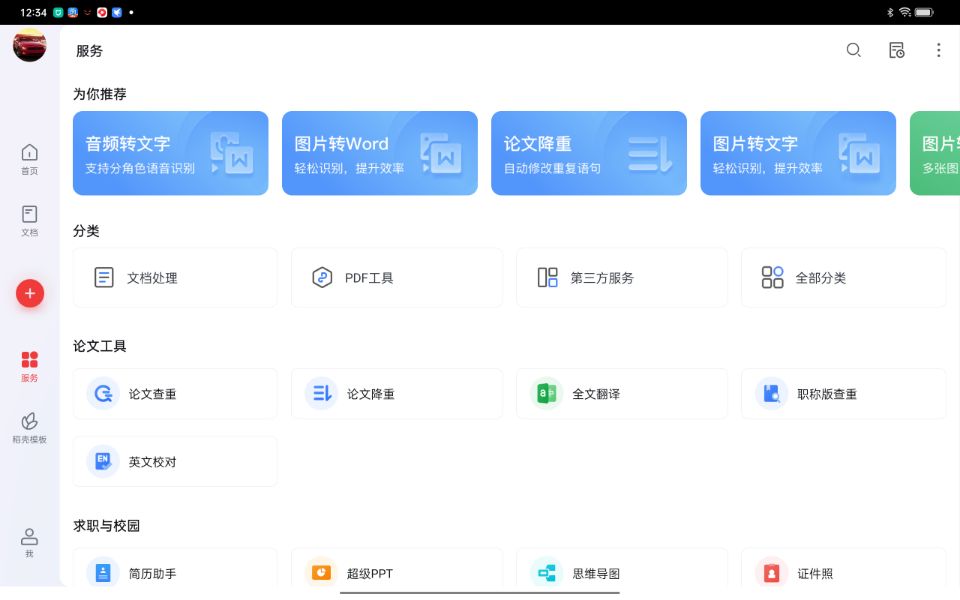The width and height of the screenshot is (960, 600).
Task: Switch to the 文档 documents tab
Action: pyautogui.click(x=29, y=218)
